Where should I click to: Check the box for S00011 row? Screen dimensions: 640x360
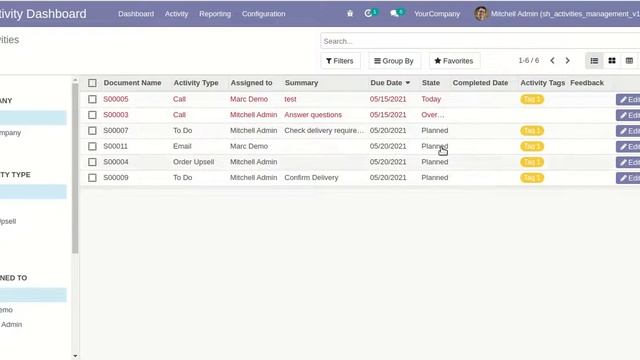tap(92, 146)
